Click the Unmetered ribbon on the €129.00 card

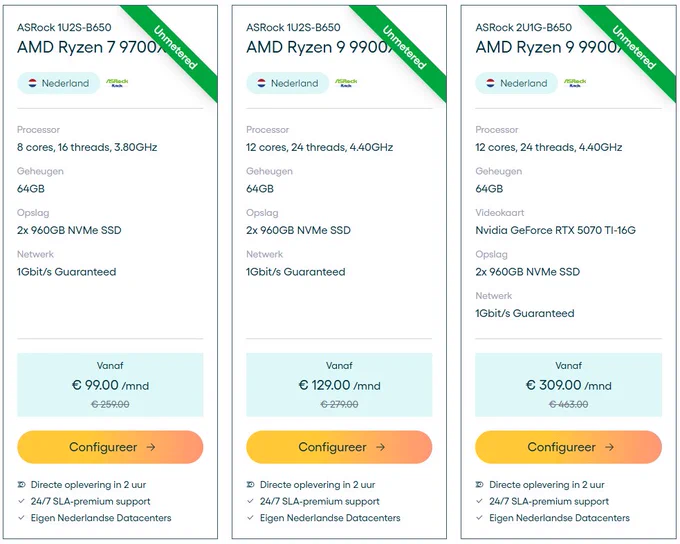pos(405,48)
